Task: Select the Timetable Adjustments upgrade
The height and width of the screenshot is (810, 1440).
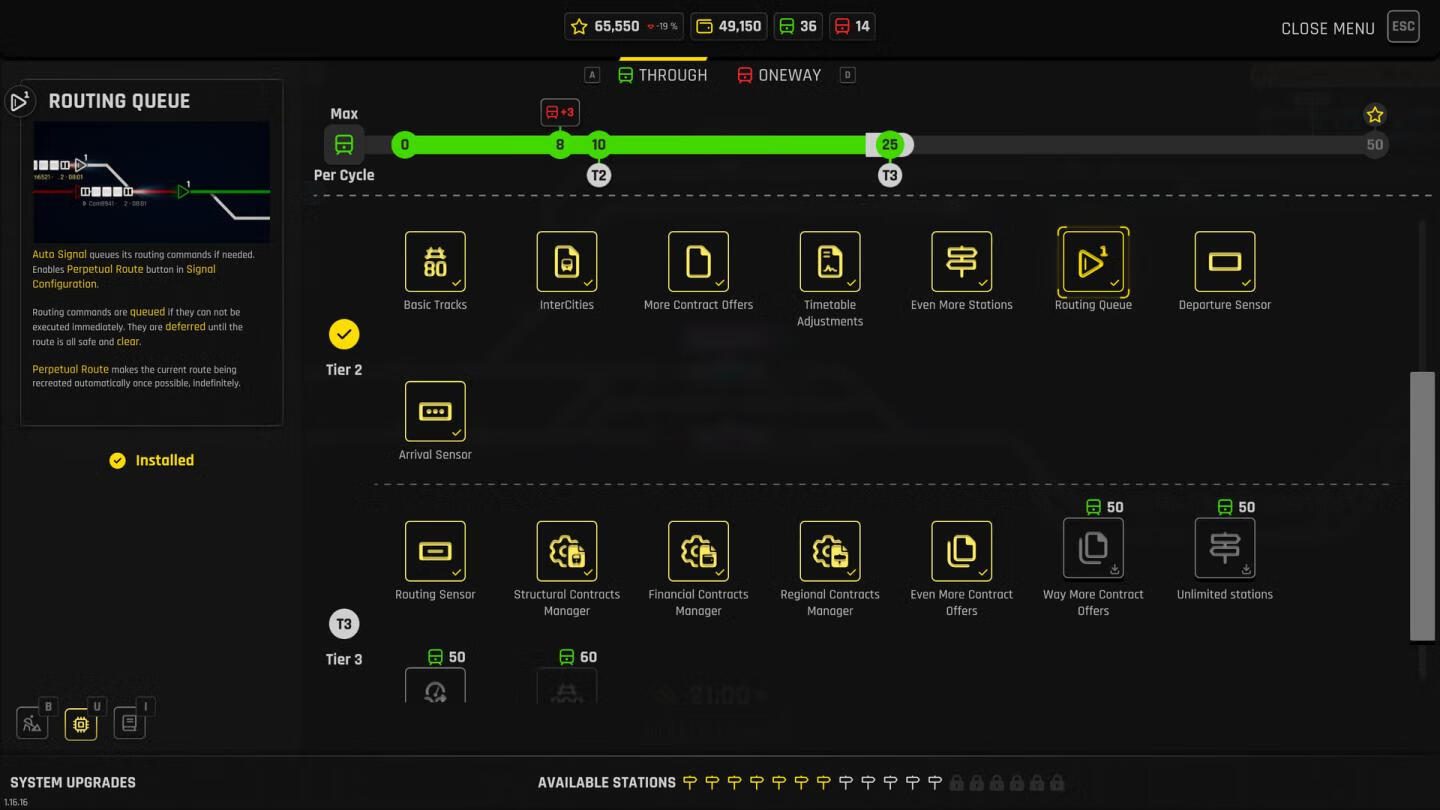Action: (830, 262)
